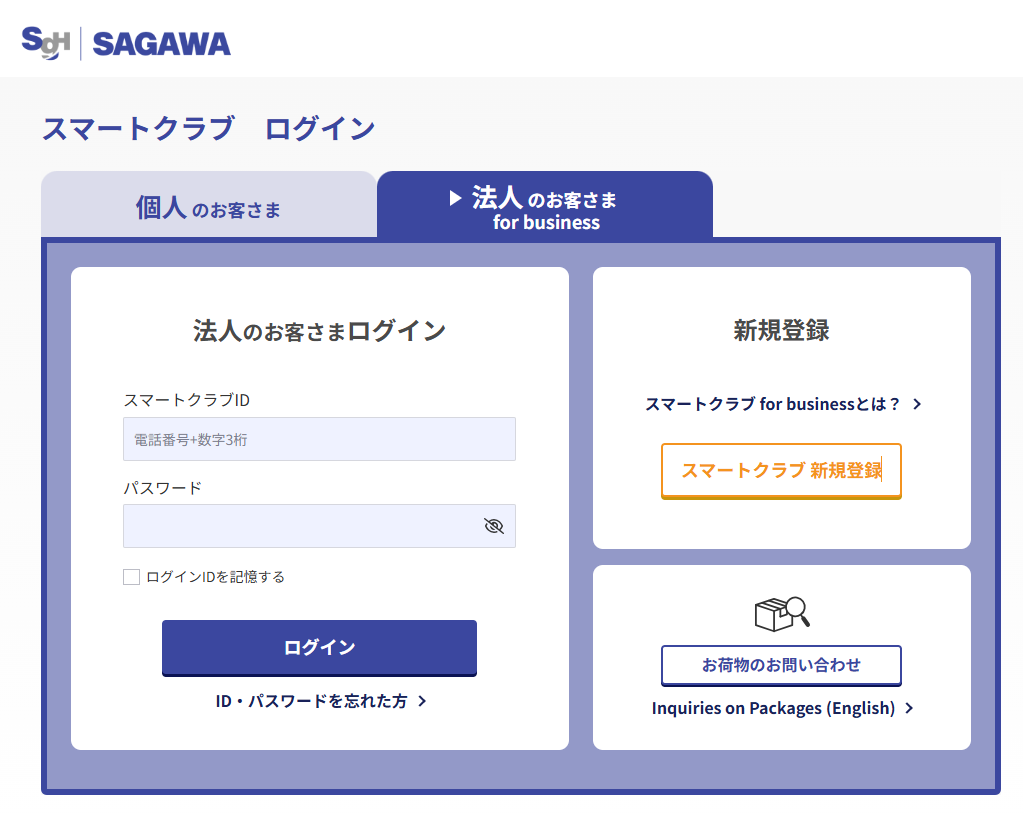
Task: Click chevron next to for businessとは？
Action: [917, 404]
